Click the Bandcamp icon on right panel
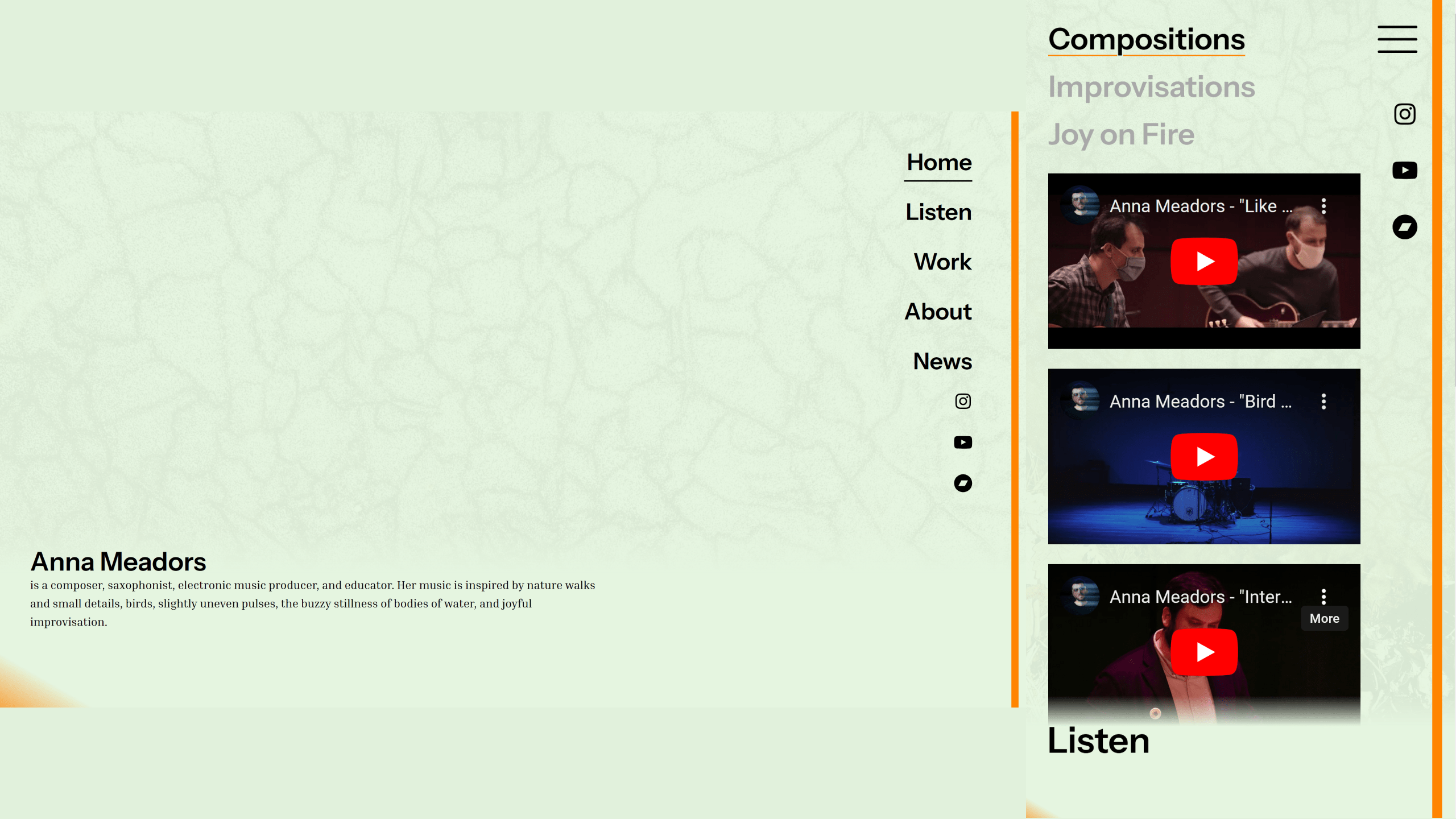 click(1405, 226)
